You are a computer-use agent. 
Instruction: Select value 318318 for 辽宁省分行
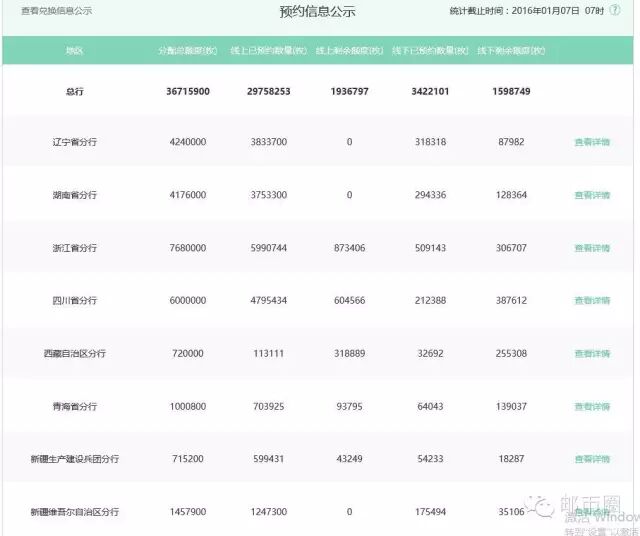coord(430,142)
